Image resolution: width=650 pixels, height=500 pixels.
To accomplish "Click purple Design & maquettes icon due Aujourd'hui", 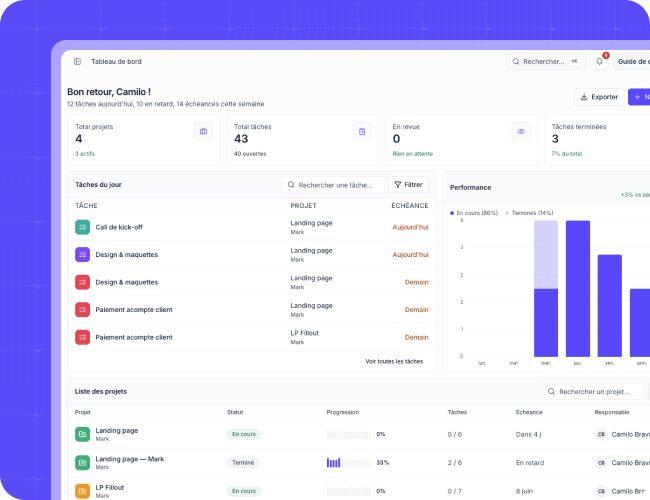I will pyautogui.click(x=82, y=255).
